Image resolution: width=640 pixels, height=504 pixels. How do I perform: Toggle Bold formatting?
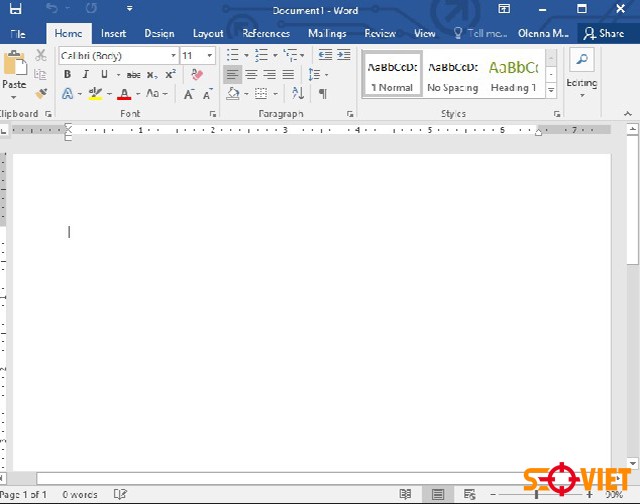tap(68, 75)
